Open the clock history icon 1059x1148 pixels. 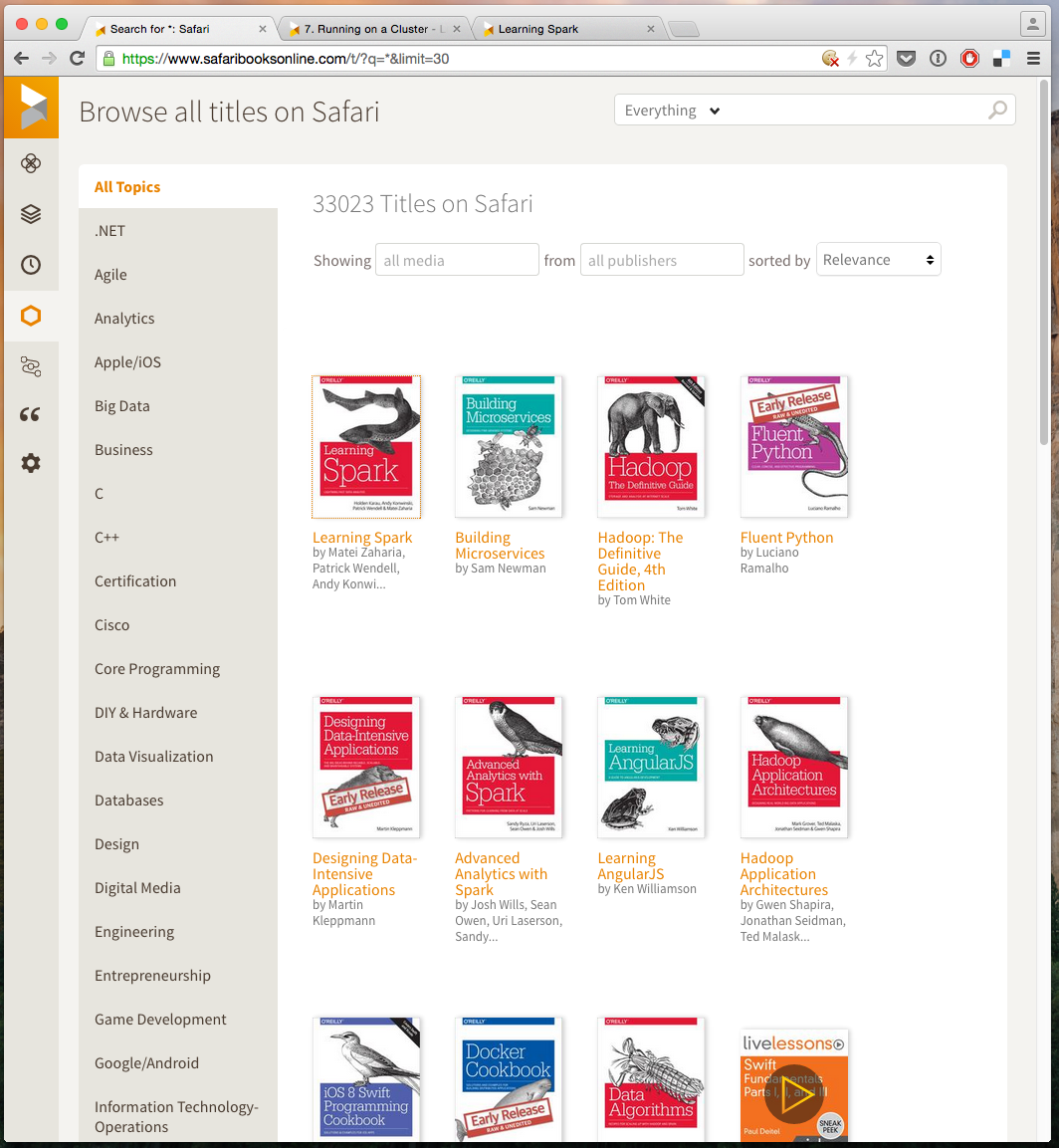[31, 265]
